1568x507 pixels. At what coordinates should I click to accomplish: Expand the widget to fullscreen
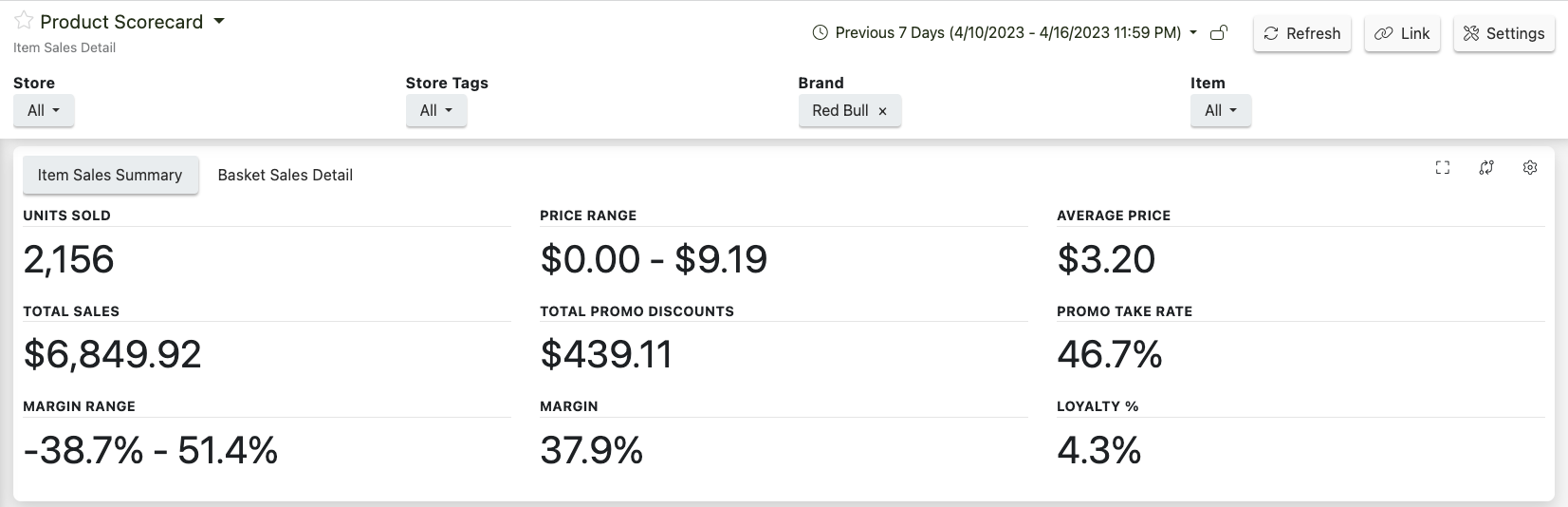click(x=1443, y=168)
